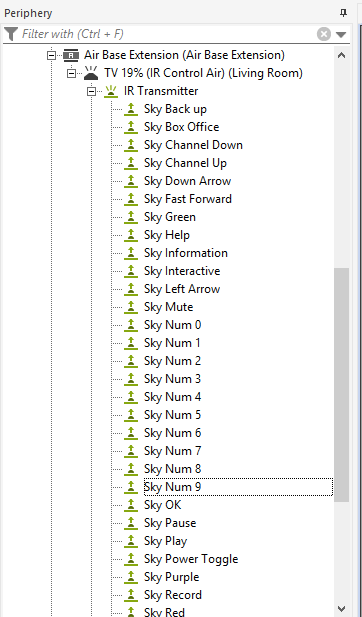Select the Sky Play command

(165, 541)
